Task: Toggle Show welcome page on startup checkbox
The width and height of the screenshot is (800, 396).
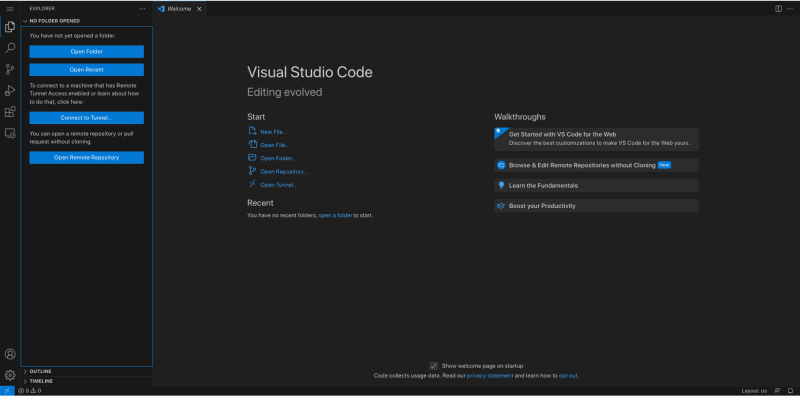Action: pyautogui.click(x=433, y=366)
